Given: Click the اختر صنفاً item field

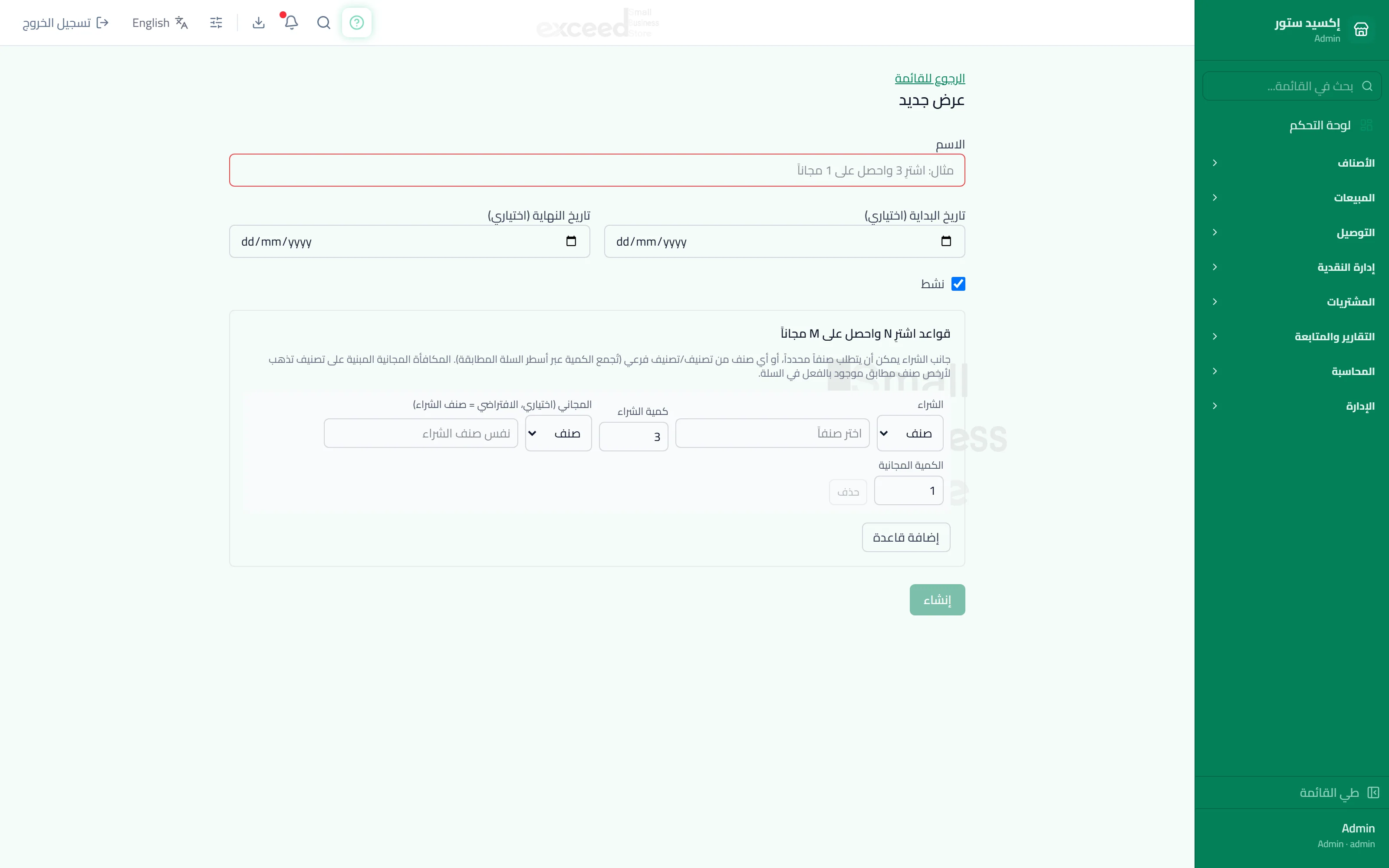Looking at the screenshot, I should tap(773, 434).
